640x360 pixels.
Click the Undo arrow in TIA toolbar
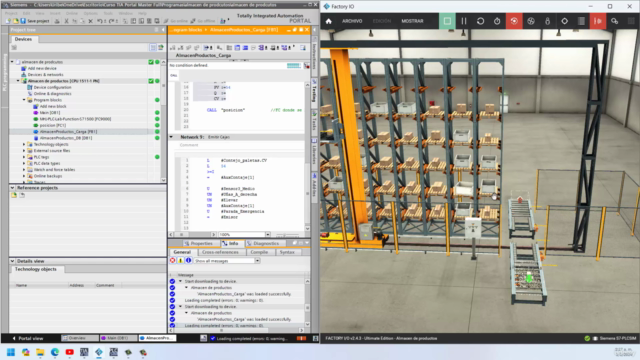pyautogui.click(x=99, y=21)
